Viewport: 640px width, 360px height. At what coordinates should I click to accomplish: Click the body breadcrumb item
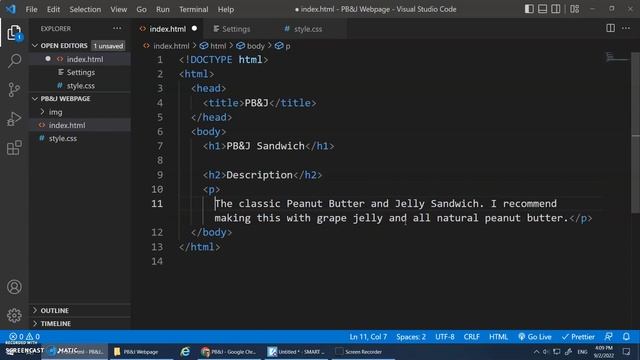[251, 46]
